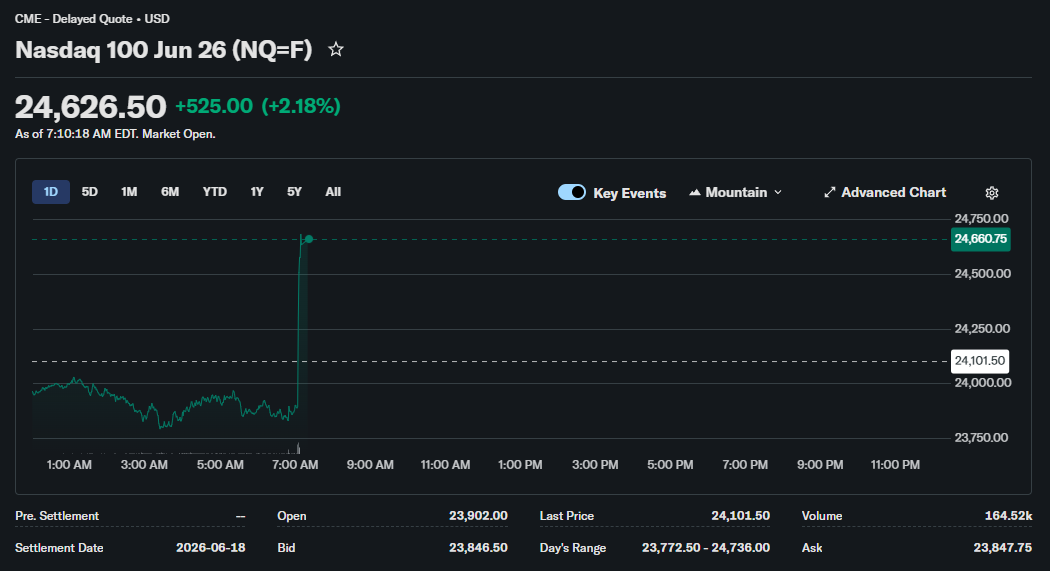
Task: Click the Bid value 23,846.50
Action: tap(478, 548)
